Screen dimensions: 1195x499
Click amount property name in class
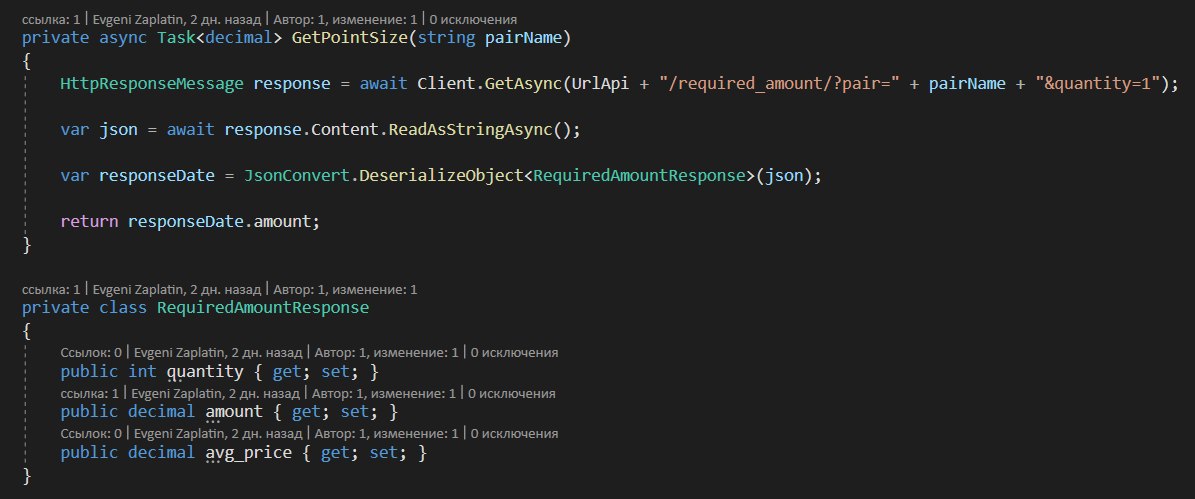coord(234,412)
